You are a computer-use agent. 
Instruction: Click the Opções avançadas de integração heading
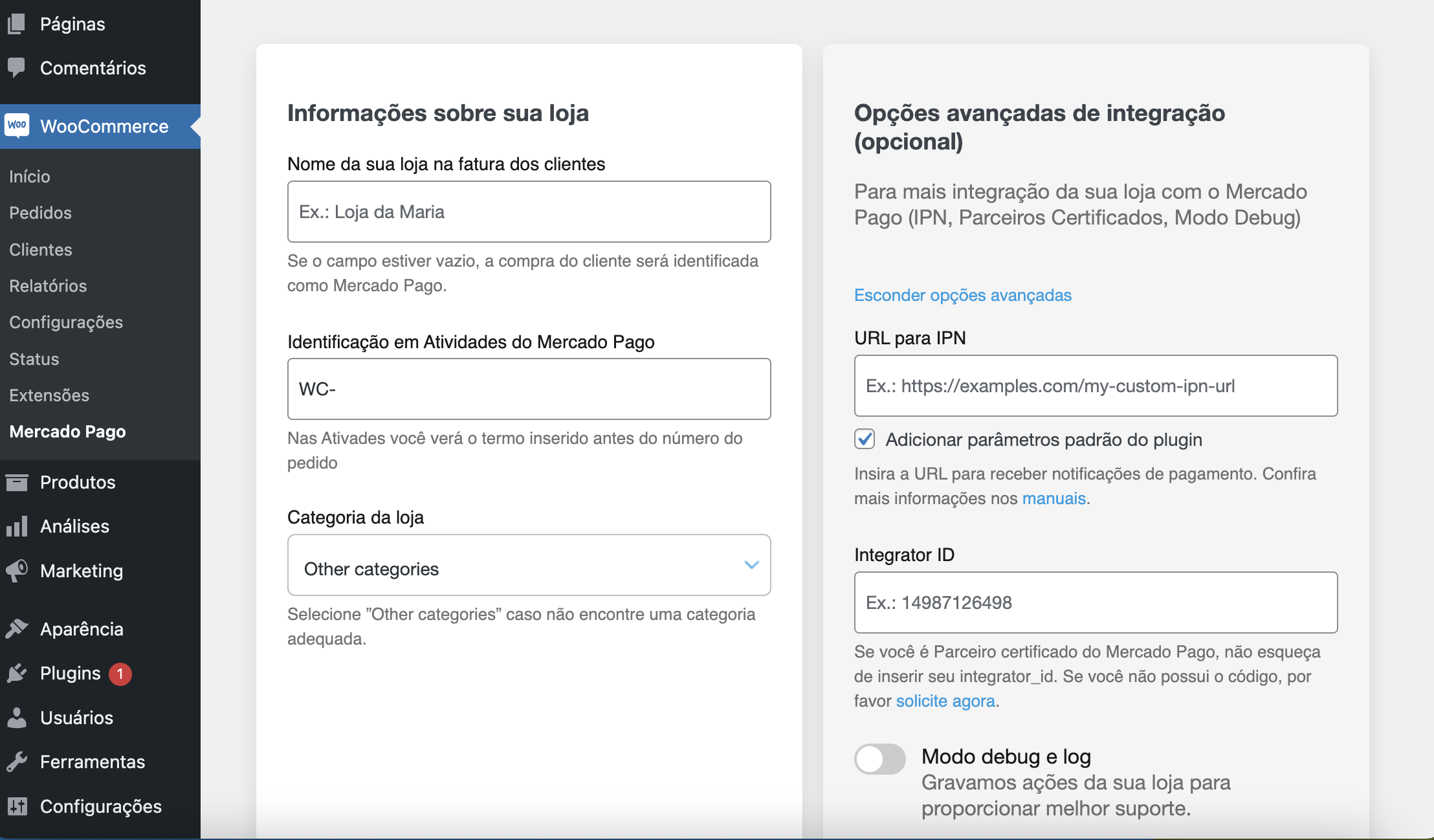click(1039, 127)
